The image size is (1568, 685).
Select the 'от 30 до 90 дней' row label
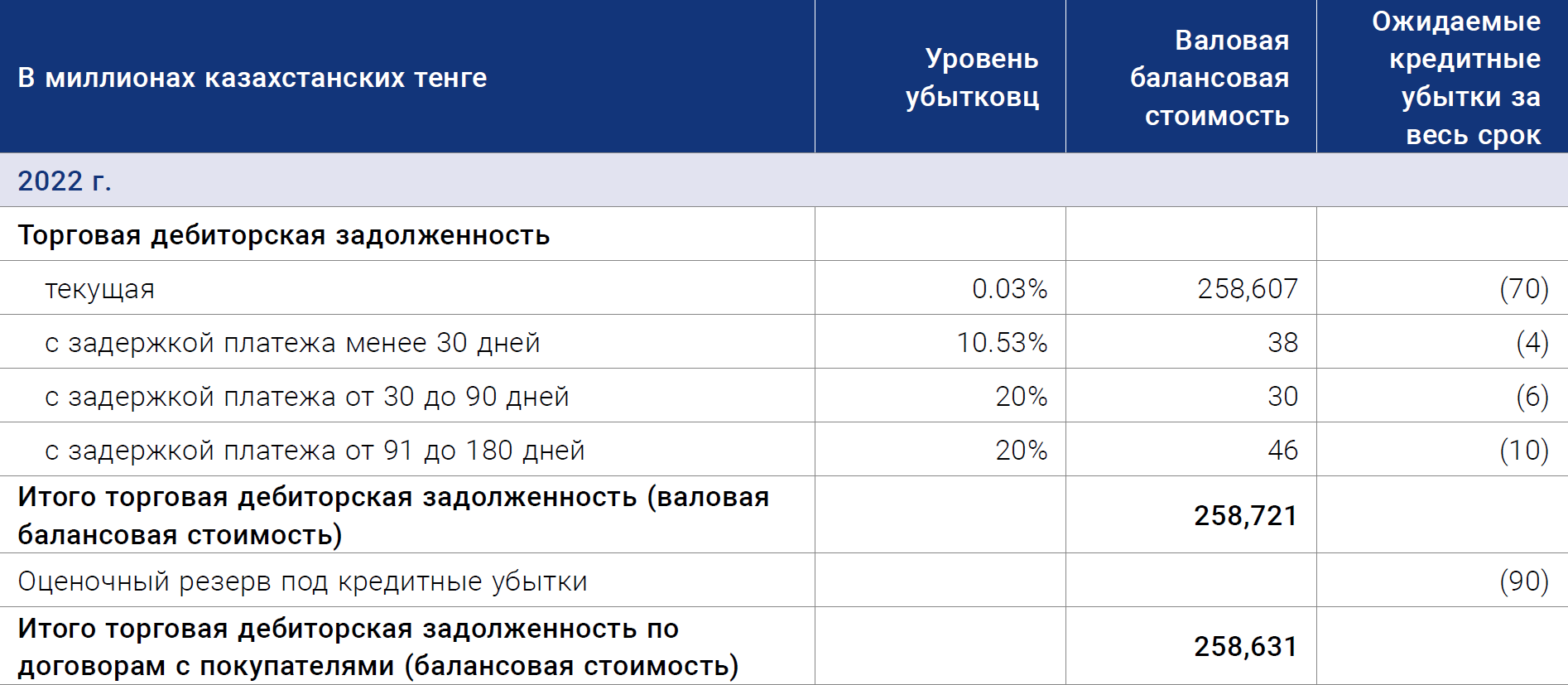pyautogui.click(x=307, y=396)
